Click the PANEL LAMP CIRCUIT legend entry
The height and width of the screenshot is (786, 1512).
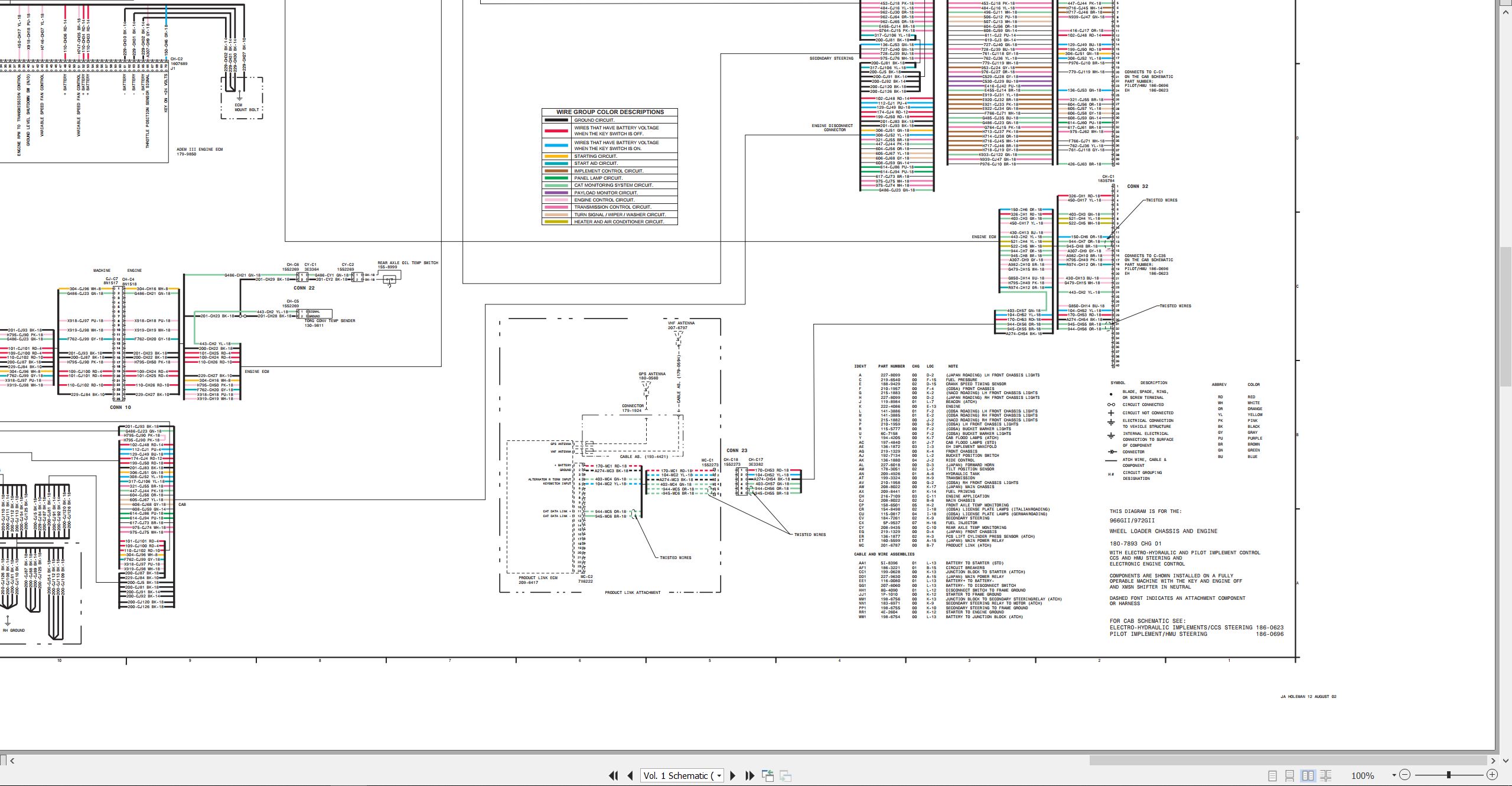click(598, 178)
